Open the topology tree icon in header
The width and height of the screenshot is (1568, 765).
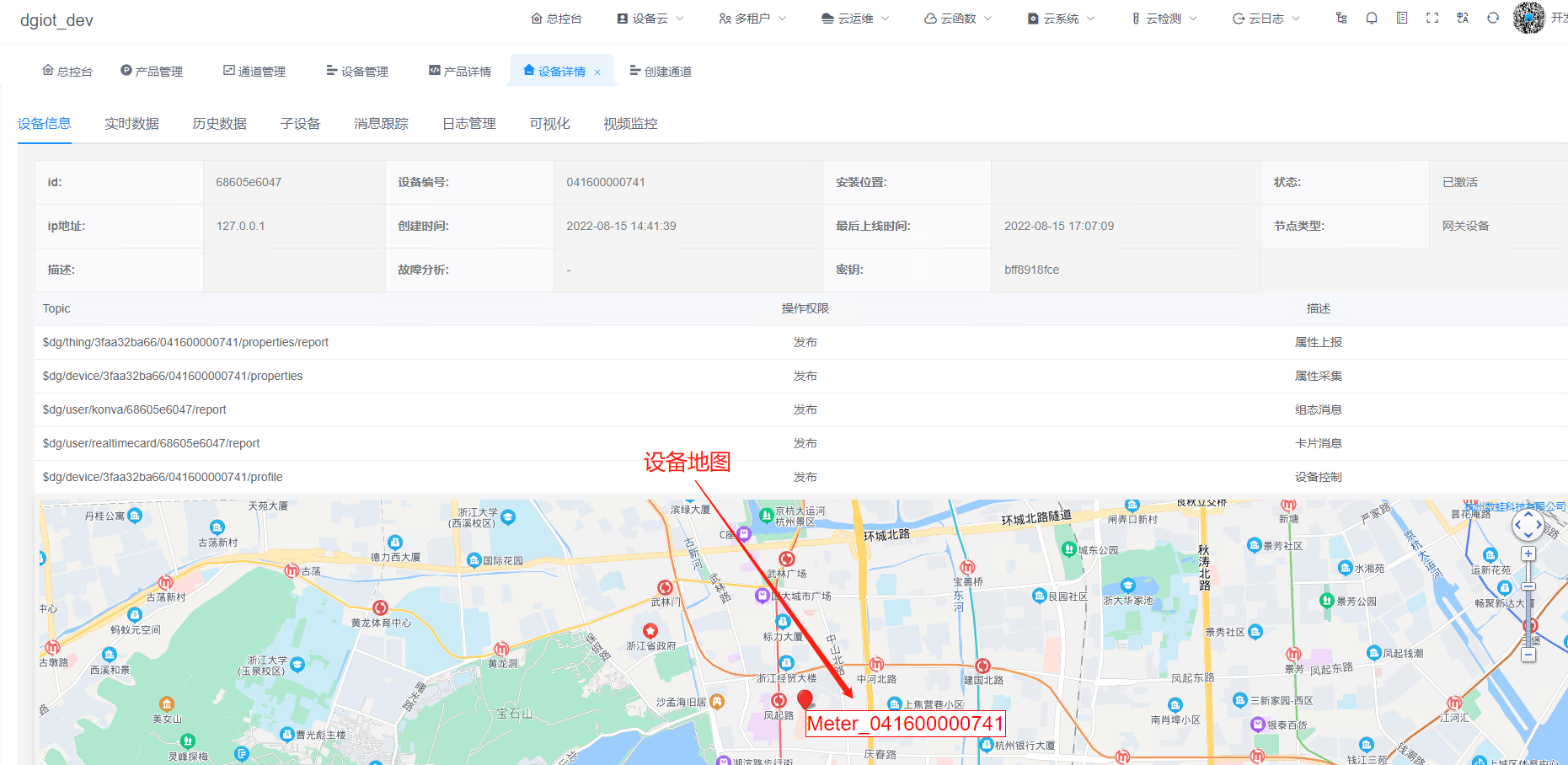[1341, 18]
